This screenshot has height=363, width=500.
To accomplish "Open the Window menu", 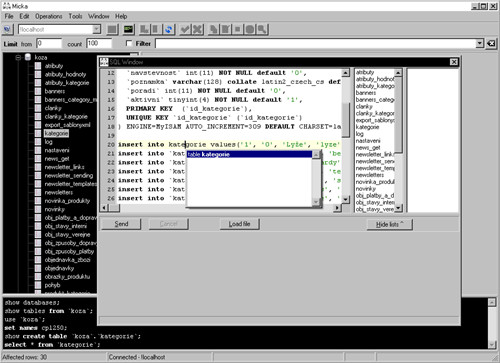I will (x=99, y=16).
